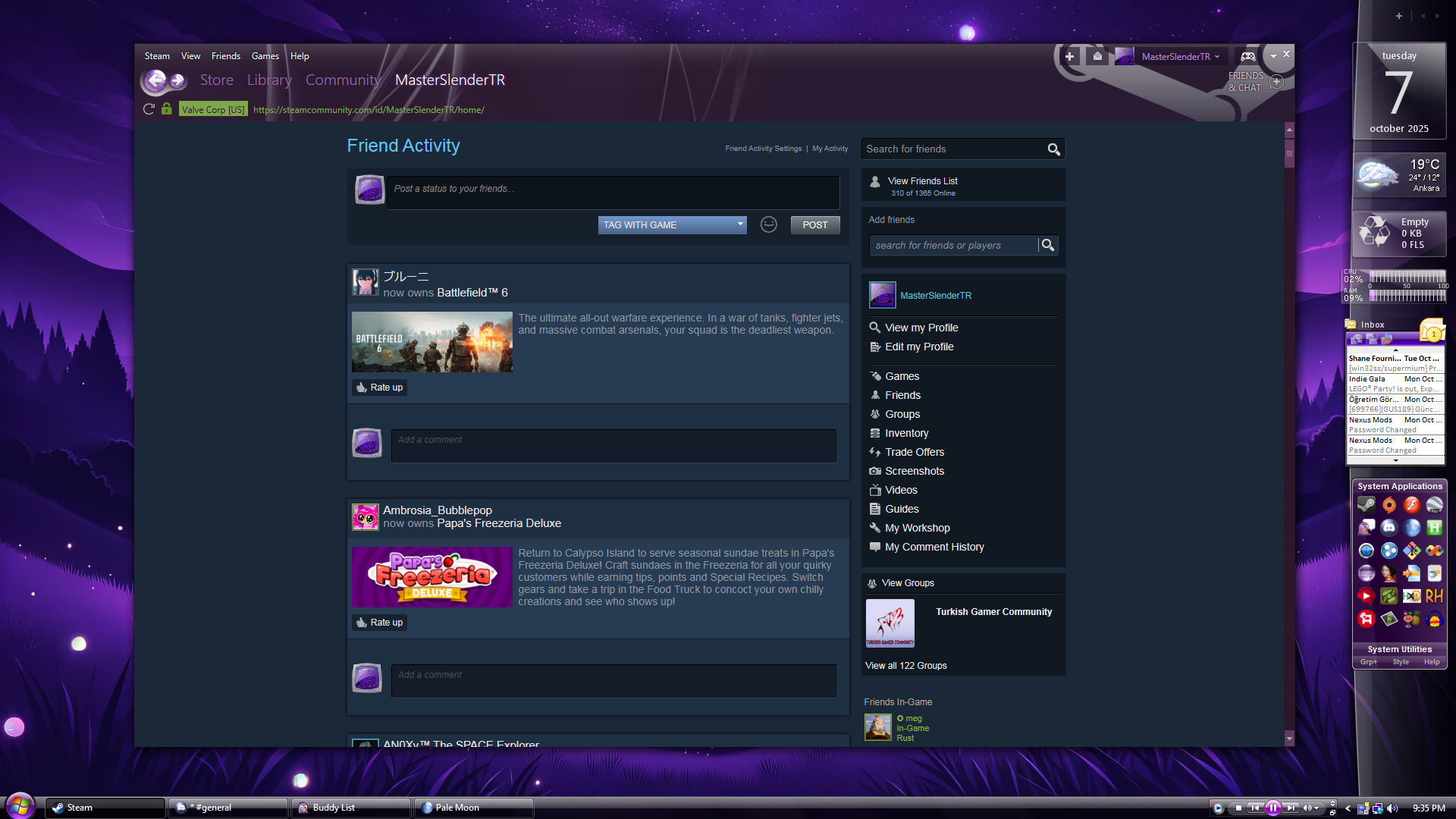The height and width of the screenshot is (819, 1456).
Task: Launch Pale Moon from System Applications dock
Action: point(1411,528)
